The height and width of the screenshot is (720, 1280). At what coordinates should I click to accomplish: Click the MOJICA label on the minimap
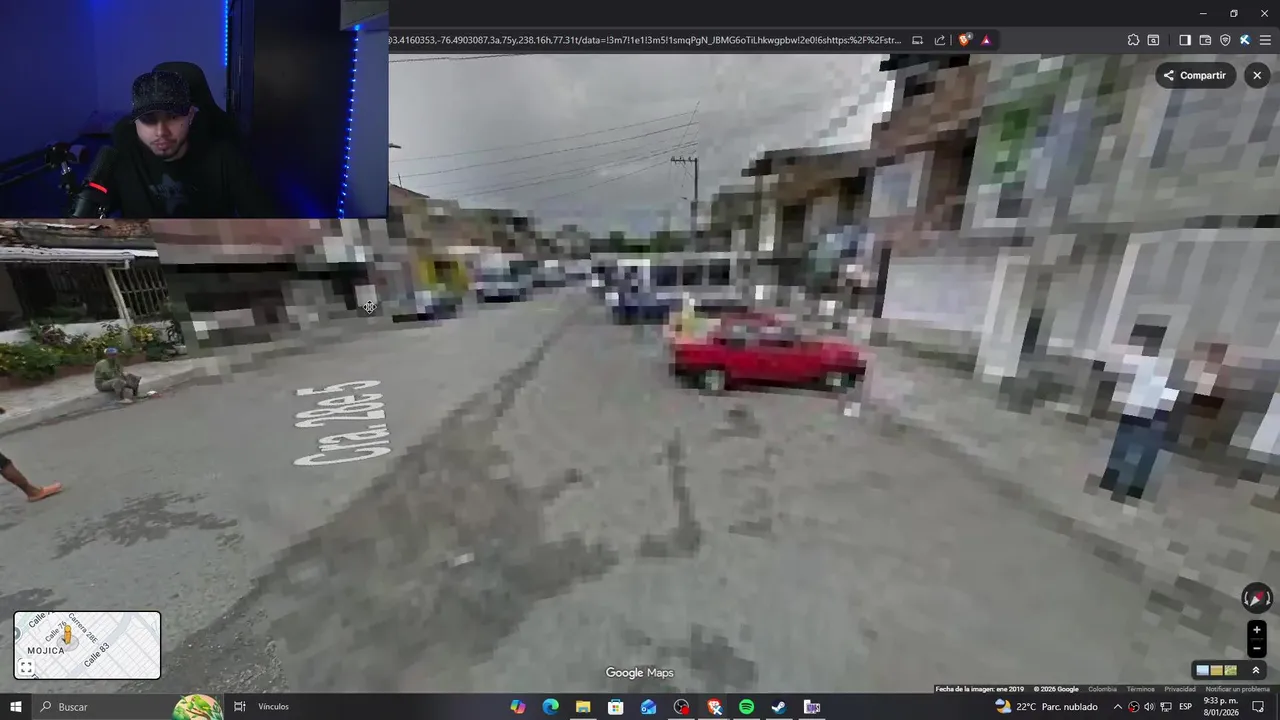(x=46, y=650)
